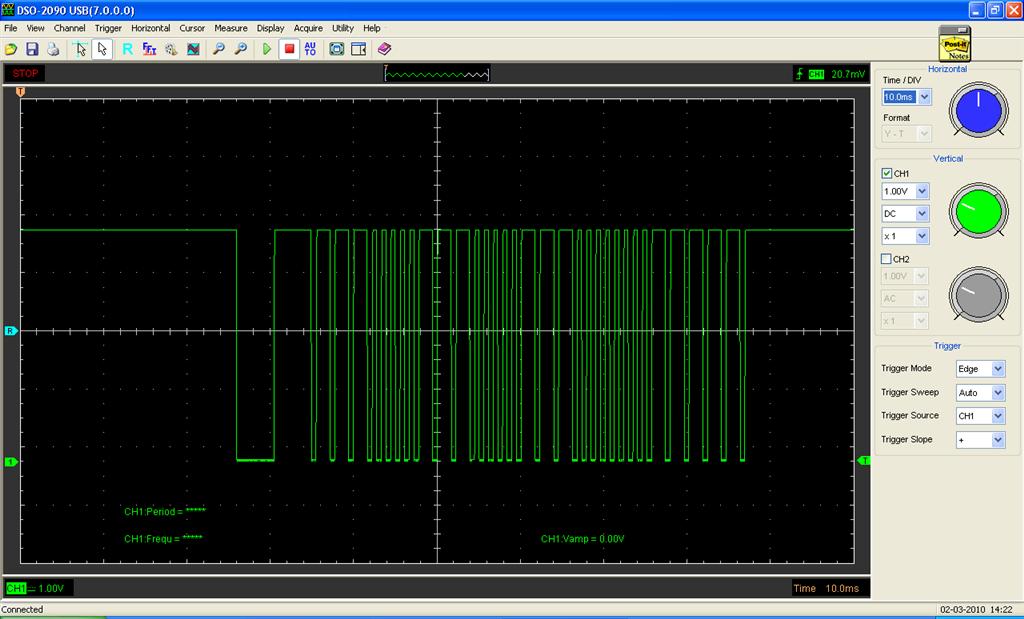Click the green CH1 vertical knob
Screen dimensions: 1024x619
coord(978,210)
